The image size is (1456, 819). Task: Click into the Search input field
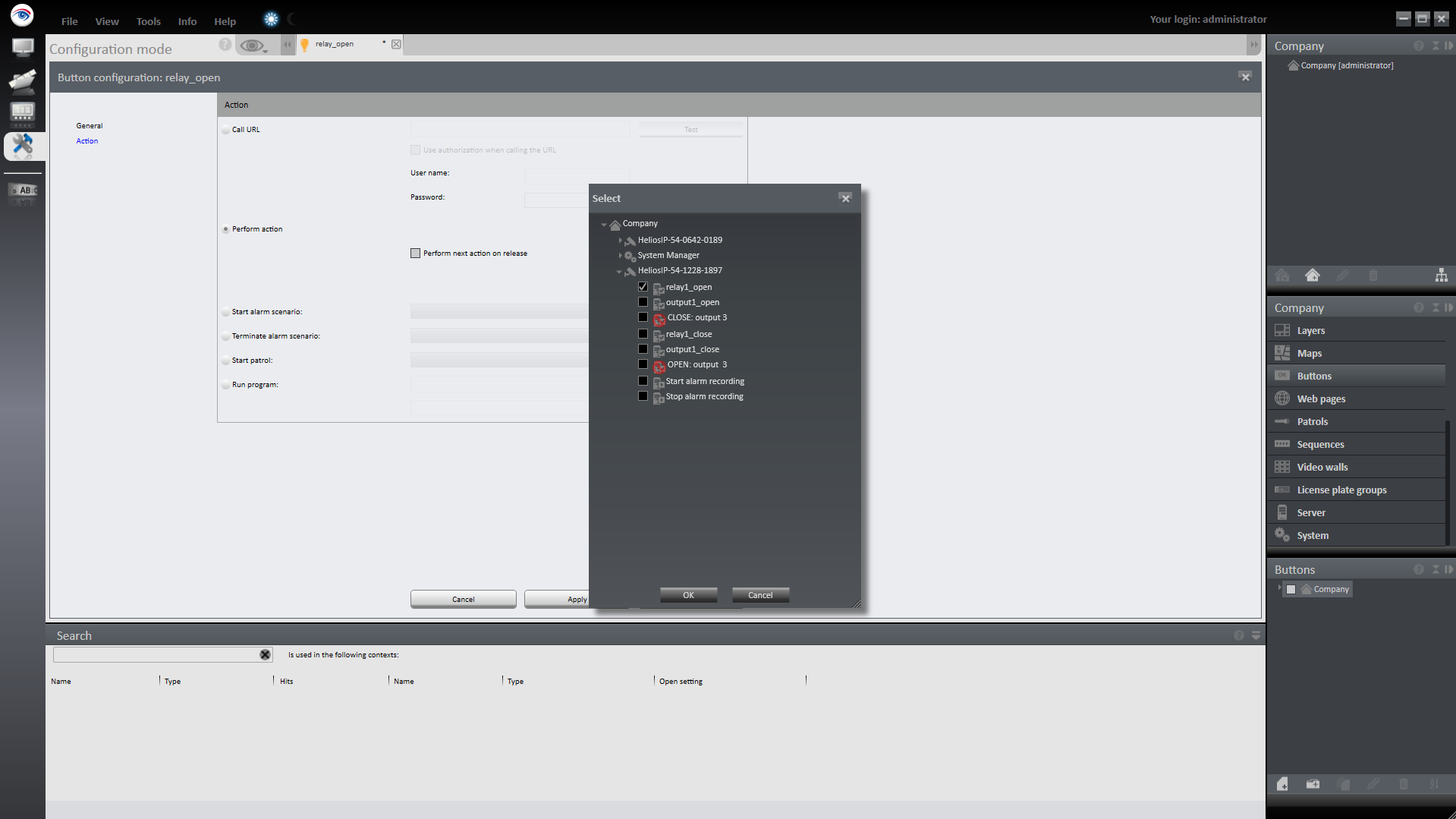pos(156,655)
